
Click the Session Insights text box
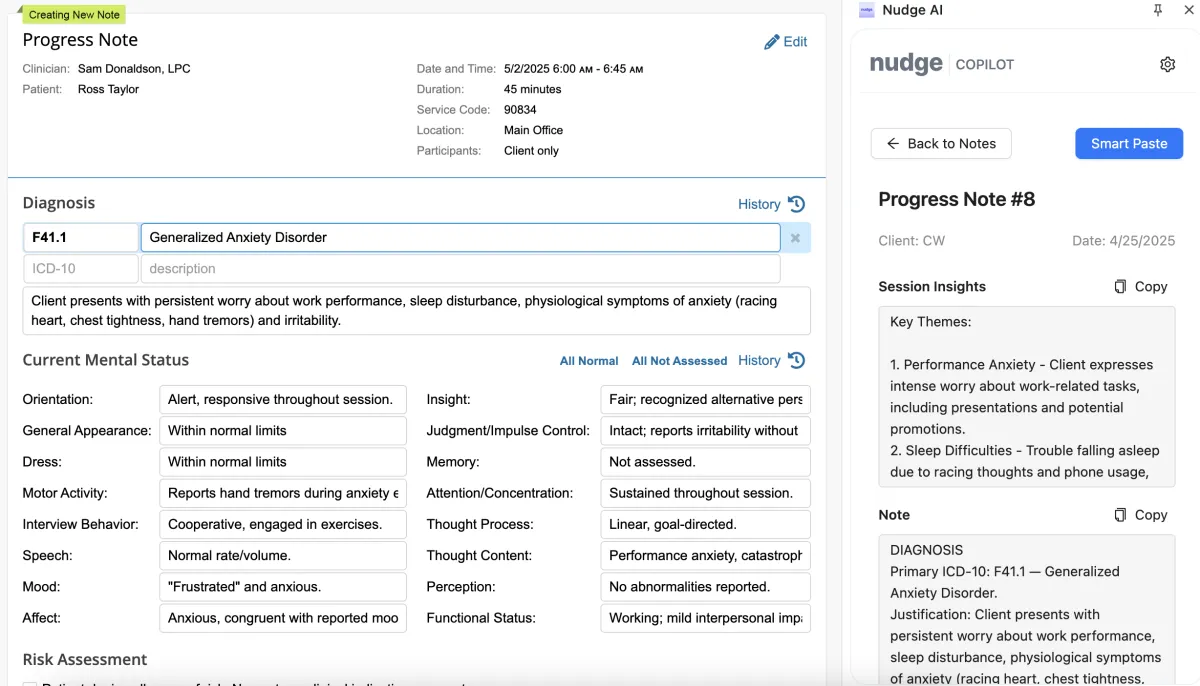point(1027,396)
